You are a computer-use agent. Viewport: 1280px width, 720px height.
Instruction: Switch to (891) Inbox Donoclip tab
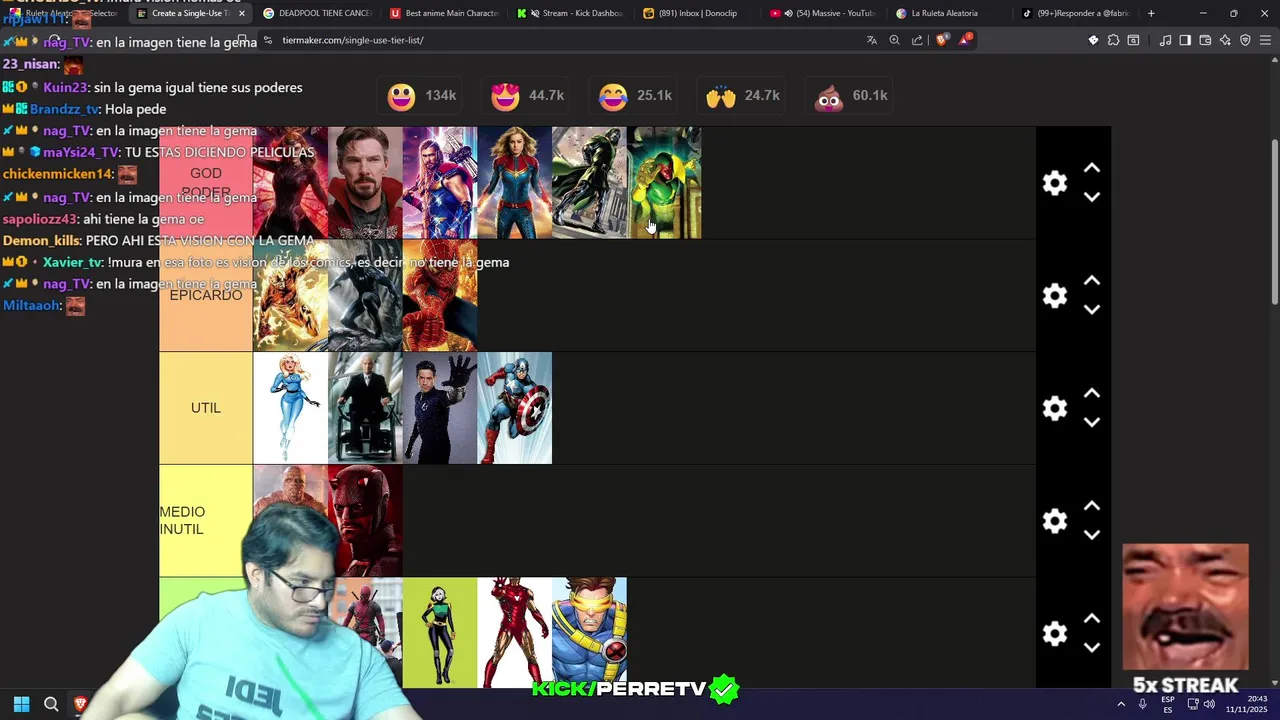pyautogui.click(x=698, y=13)
